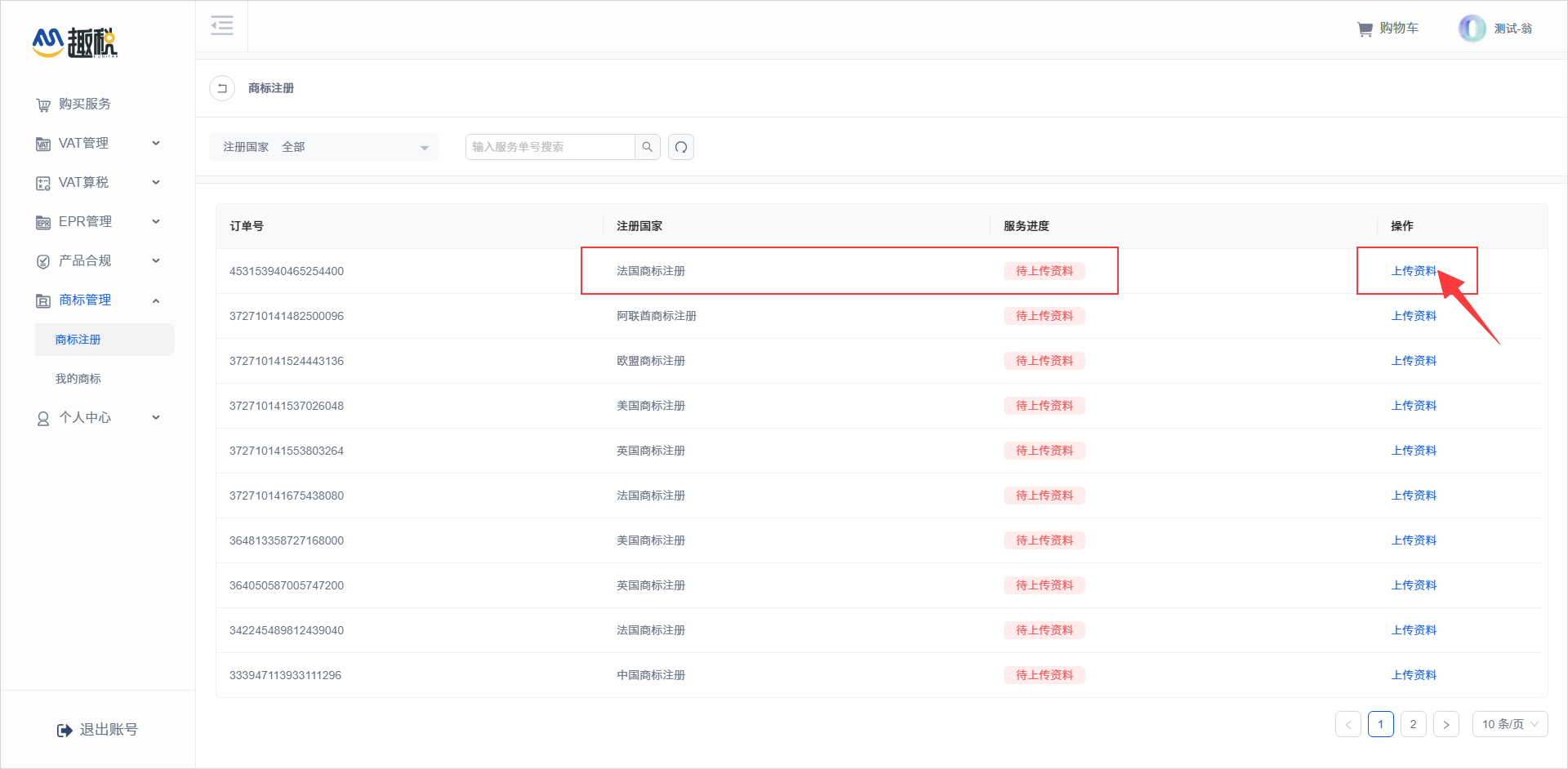1568x769 pixels.
Task: Click the 退出账号 logout icon
Action: pos(65,730)
